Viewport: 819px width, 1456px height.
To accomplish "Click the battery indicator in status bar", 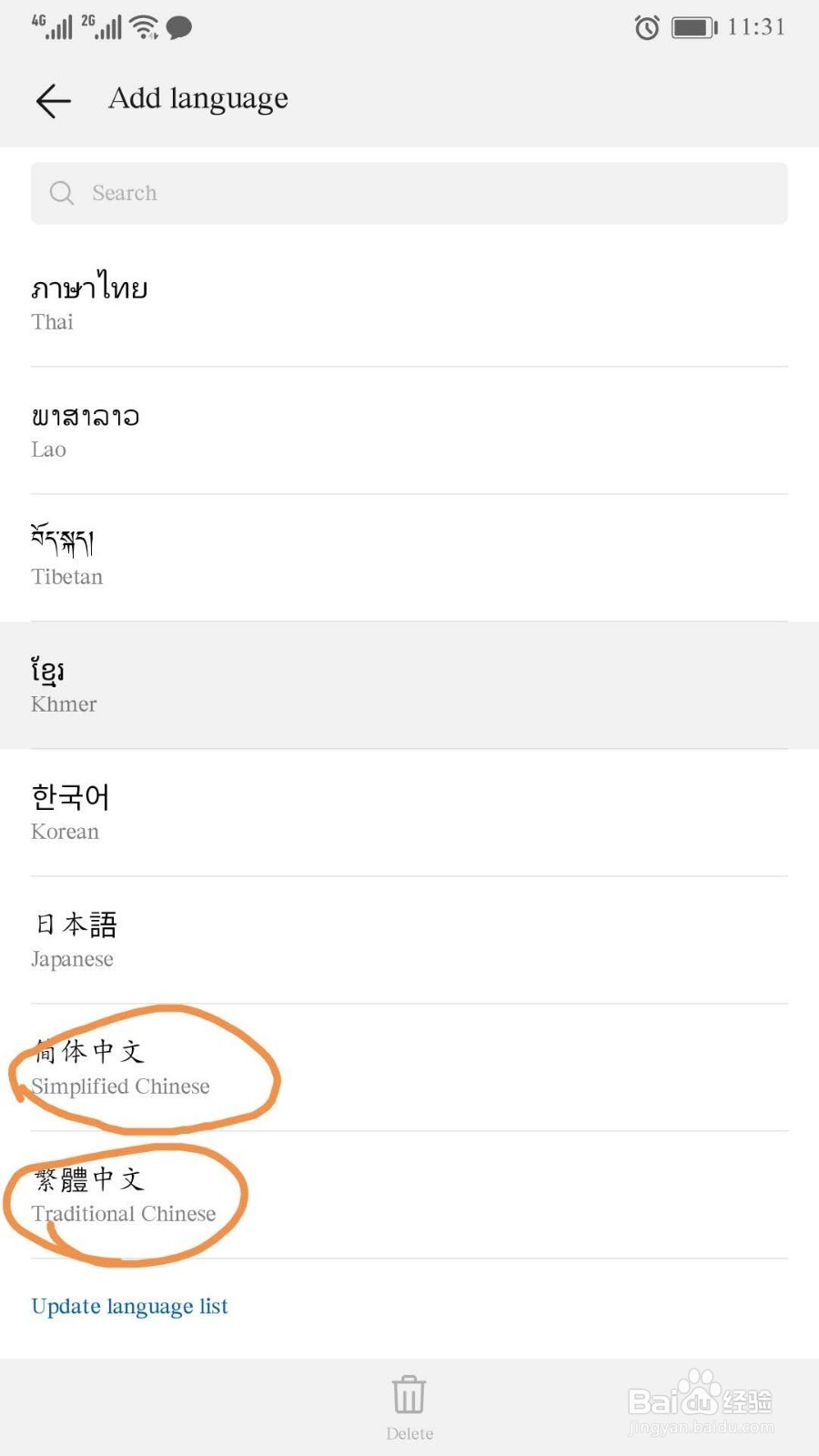I will 692,27.
